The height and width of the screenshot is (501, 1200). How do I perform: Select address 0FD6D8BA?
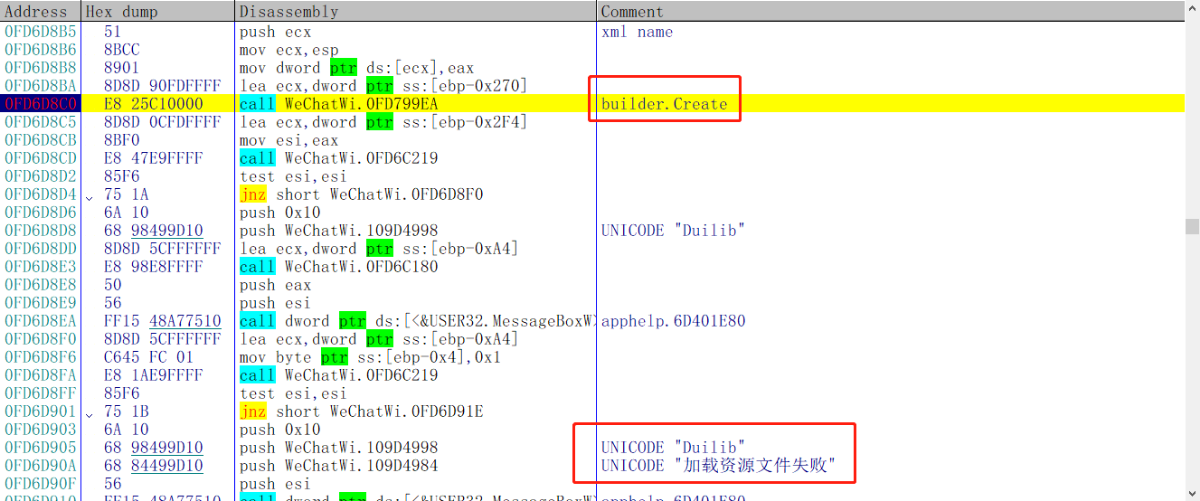[x=41, y=86]
